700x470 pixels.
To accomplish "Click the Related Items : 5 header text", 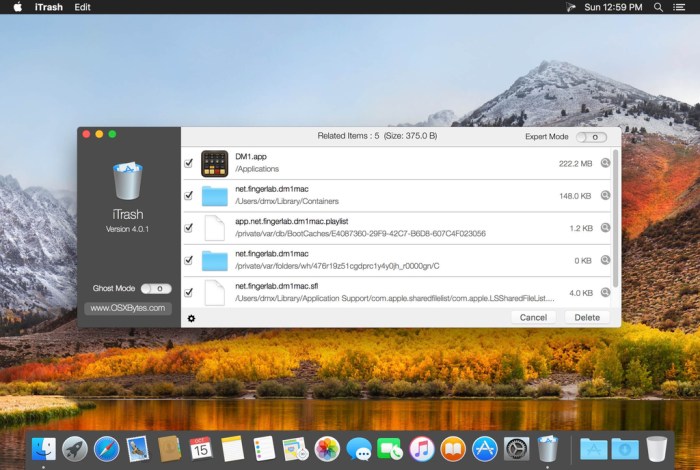I will tap(348, 136).
